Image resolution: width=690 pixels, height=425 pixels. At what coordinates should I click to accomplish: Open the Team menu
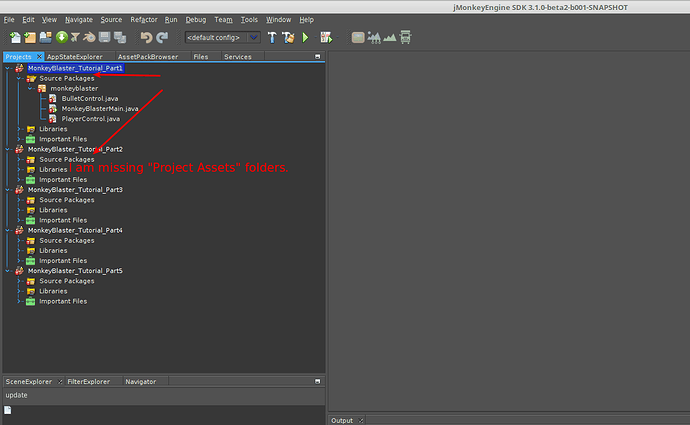coord(223,20)
